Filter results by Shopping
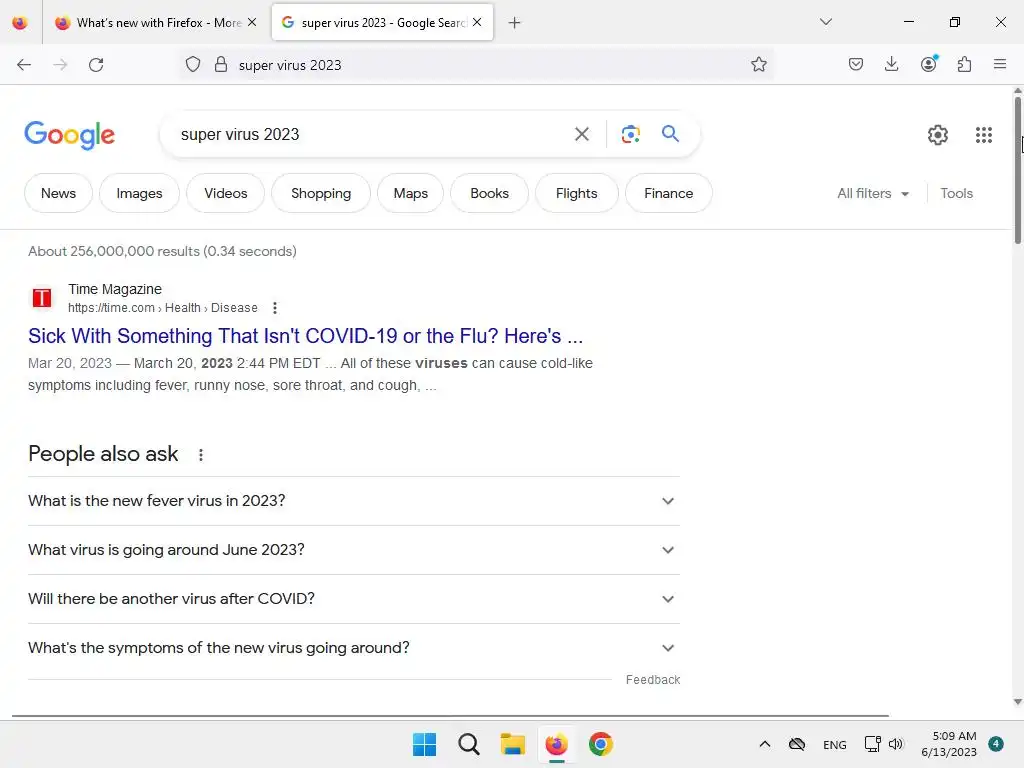1024x768 pixels. point(321,193)
